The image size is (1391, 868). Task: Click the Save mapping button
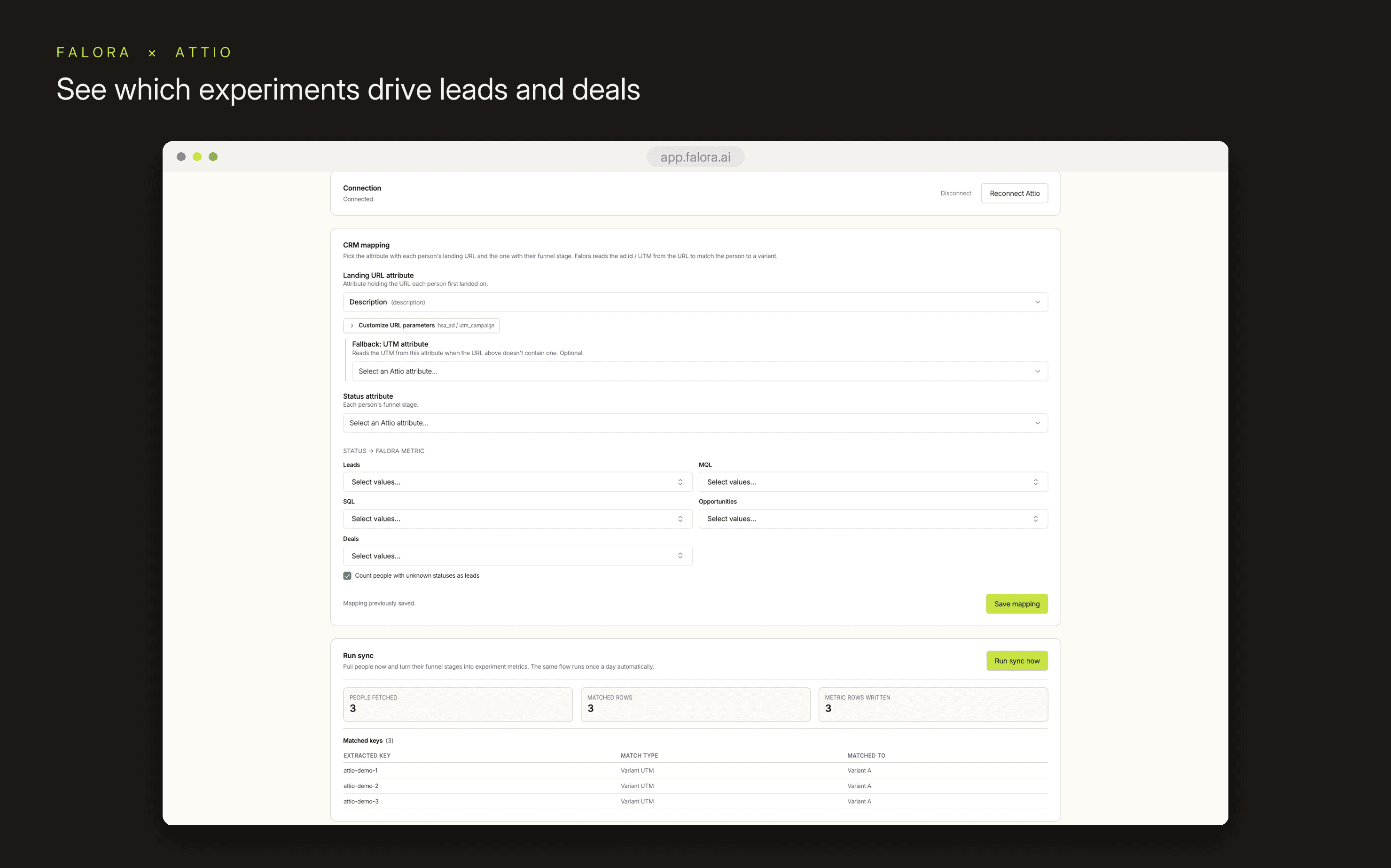point(1016,604)
